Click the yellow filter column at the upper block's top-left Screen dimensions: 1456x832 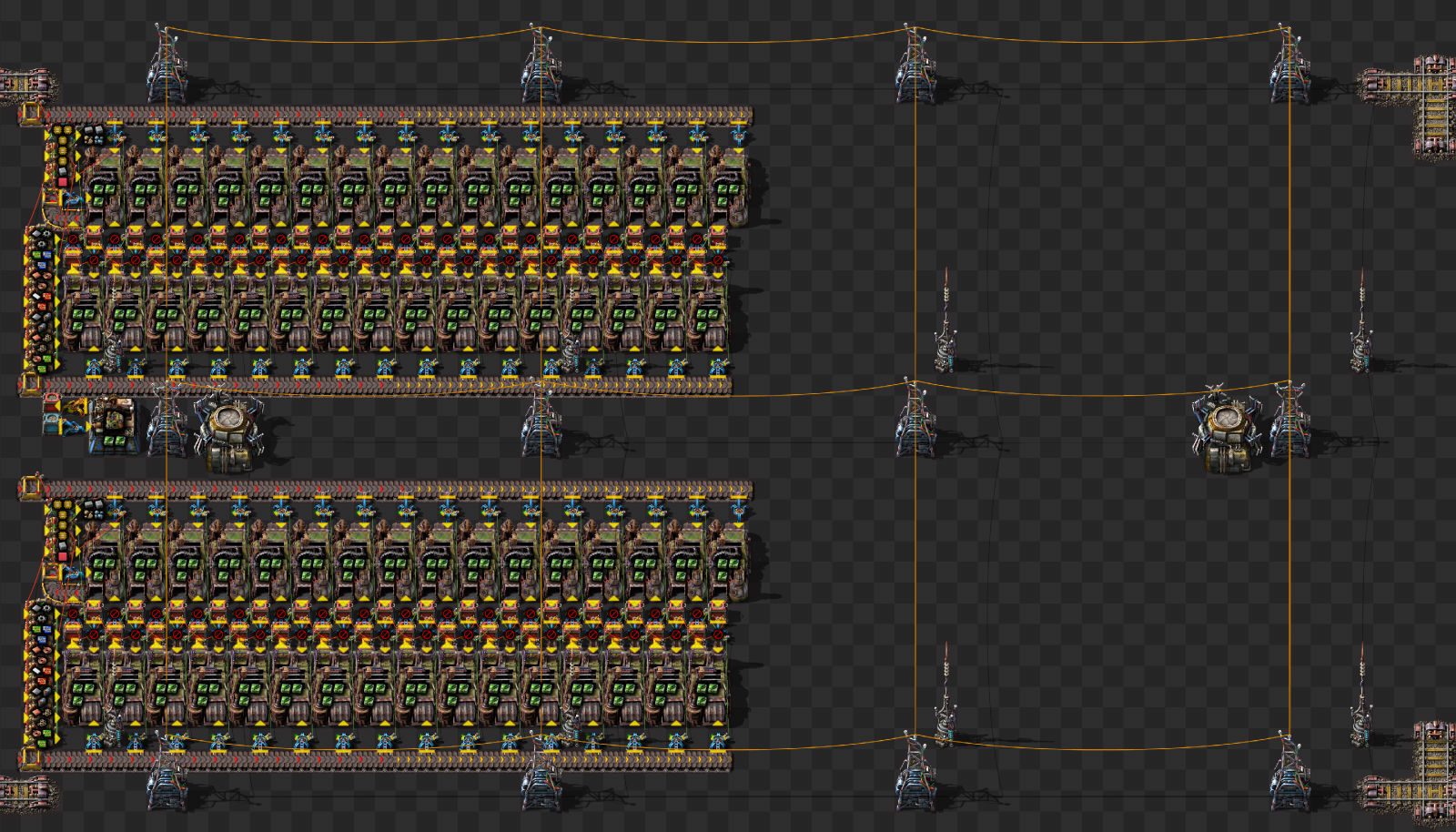coord(62,157)
